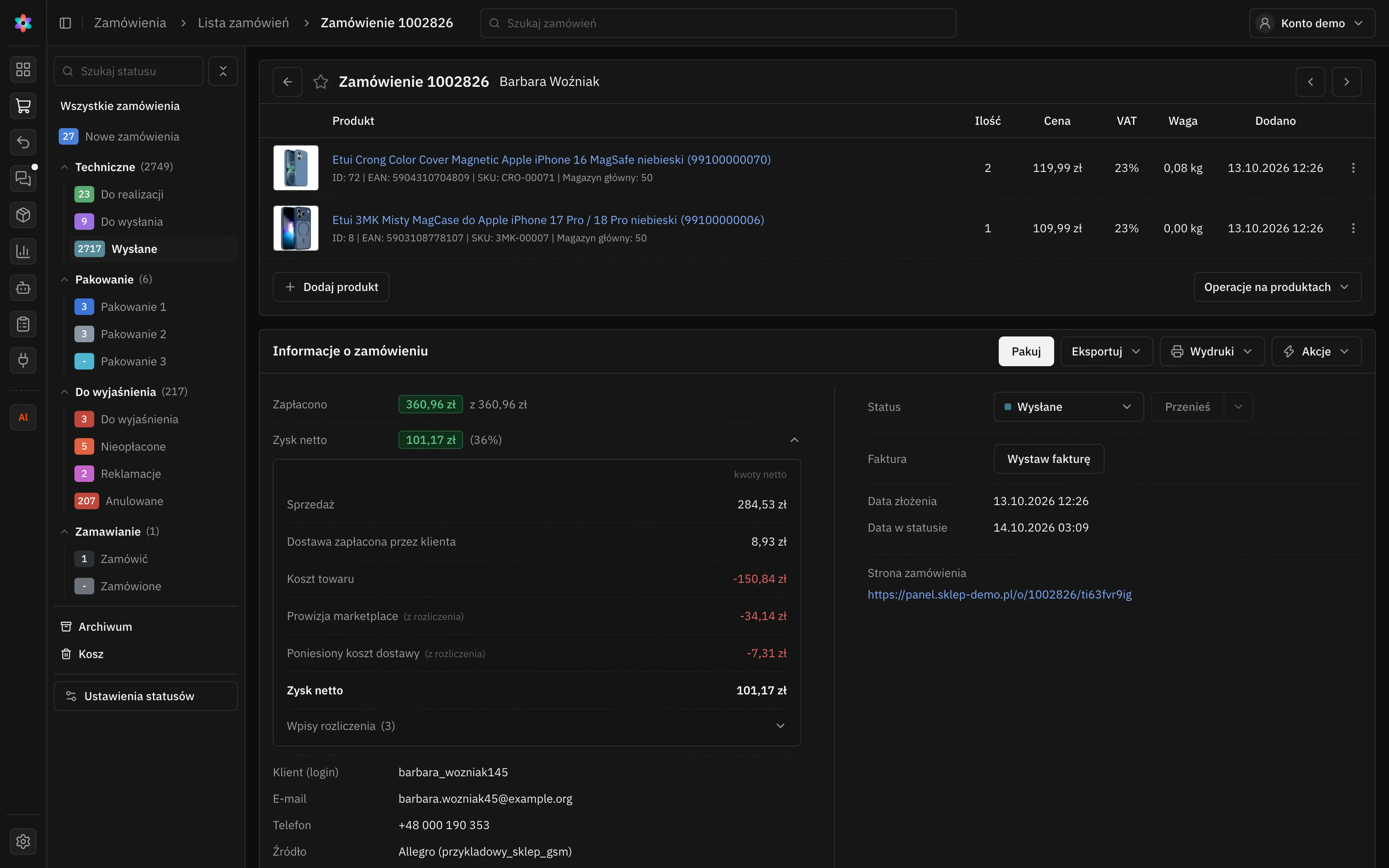This screenshot has height=868, width=1389.
Task: Click Dodaj produkt button
Action: (x=331, y=287)
